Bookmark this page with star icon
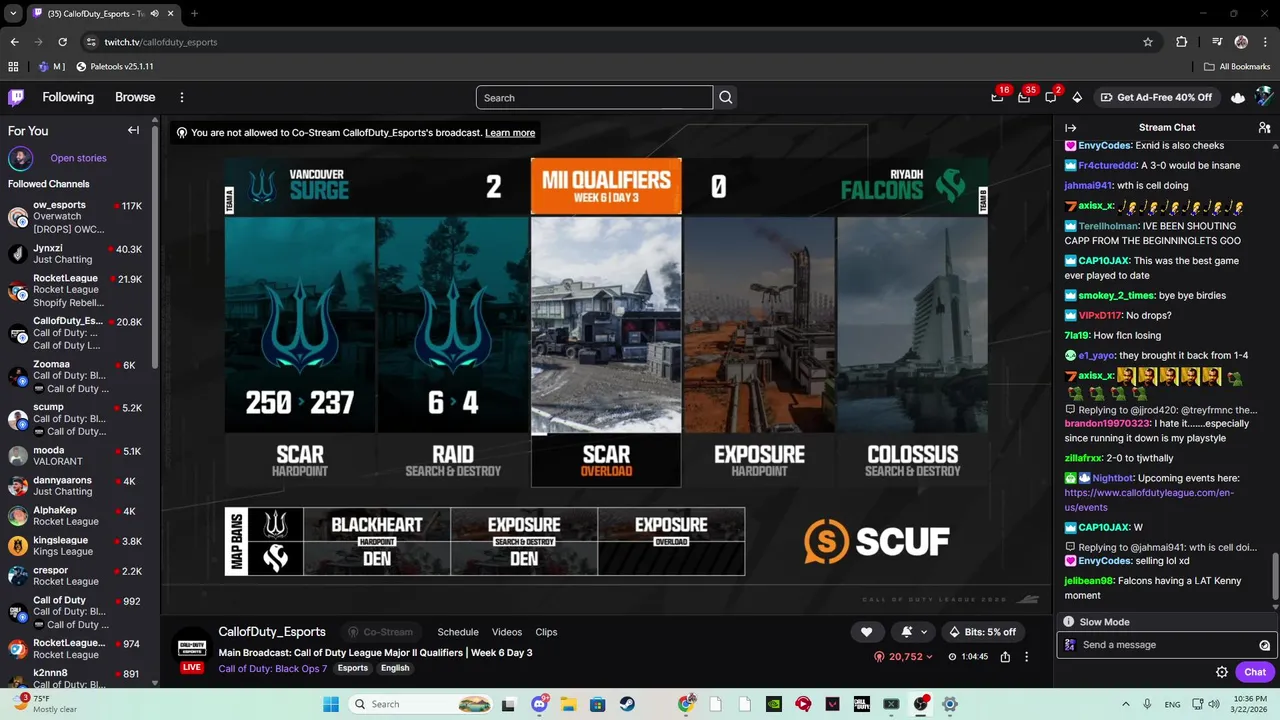 (1148, 42)
